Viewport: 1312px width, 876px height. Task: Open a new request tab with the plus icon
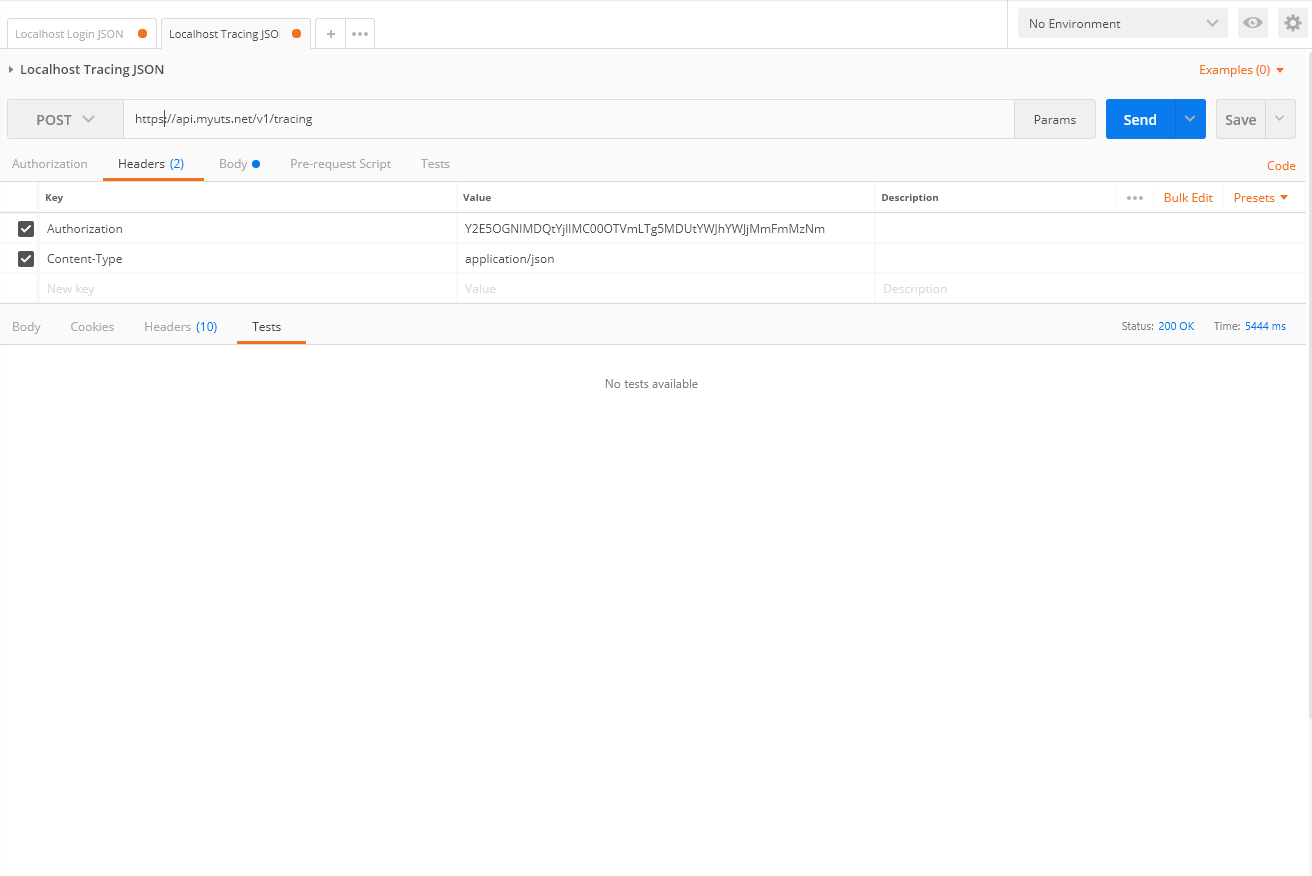330,33
